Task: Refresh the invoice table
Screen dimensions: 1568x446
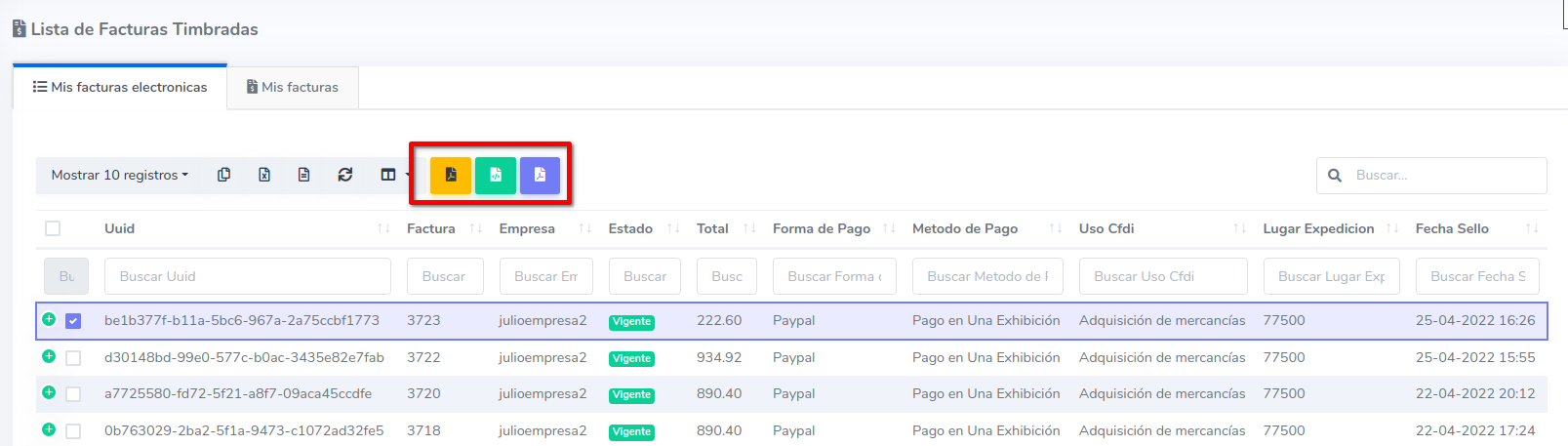Action: pyautogui.click(x=345, y=175)
